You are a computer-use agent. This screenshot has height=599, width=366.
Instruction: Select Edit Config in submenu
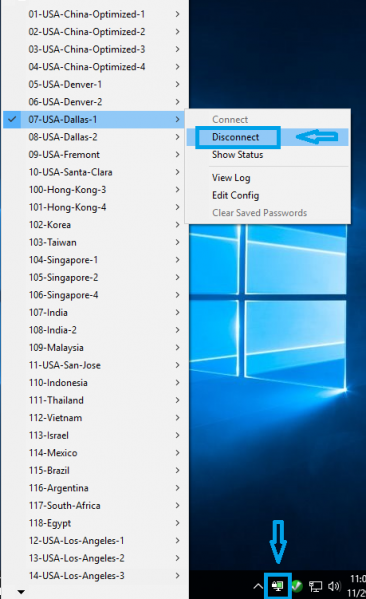click(x=235, y=195)
